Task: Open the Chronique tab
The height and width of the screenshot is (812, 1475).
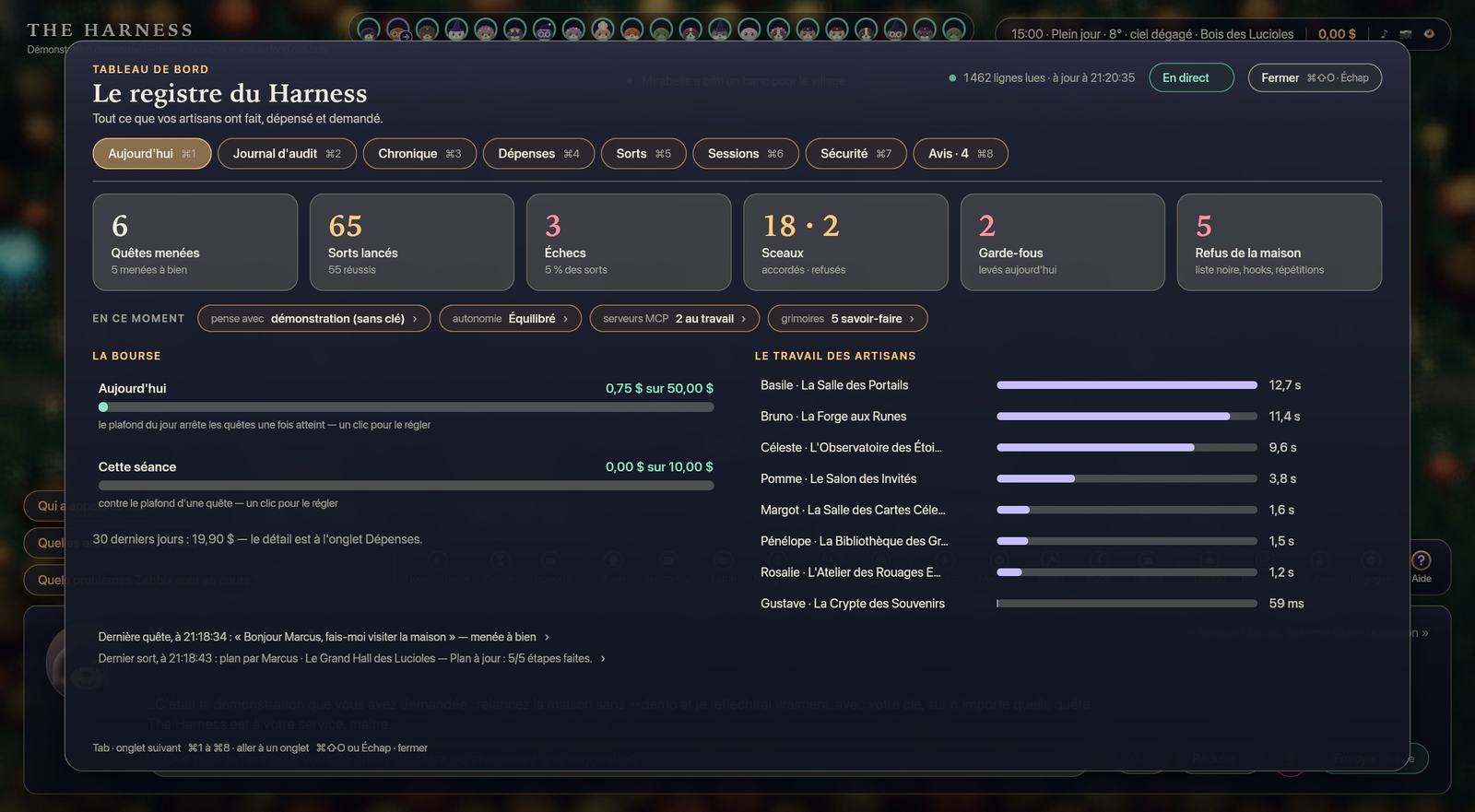Action: [x=419, y=154]
